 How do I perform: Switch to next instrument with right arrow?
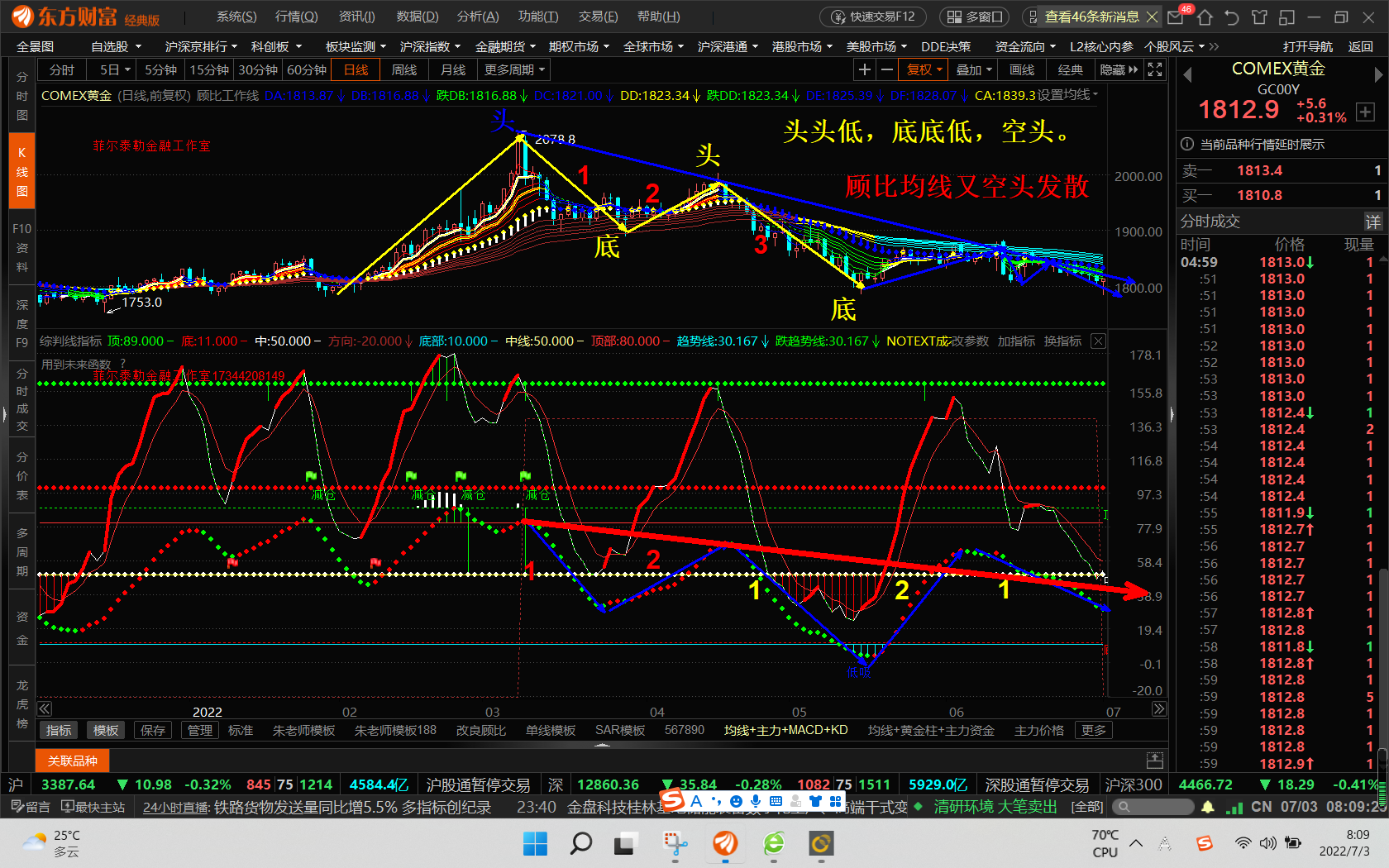pos(1378,75)
